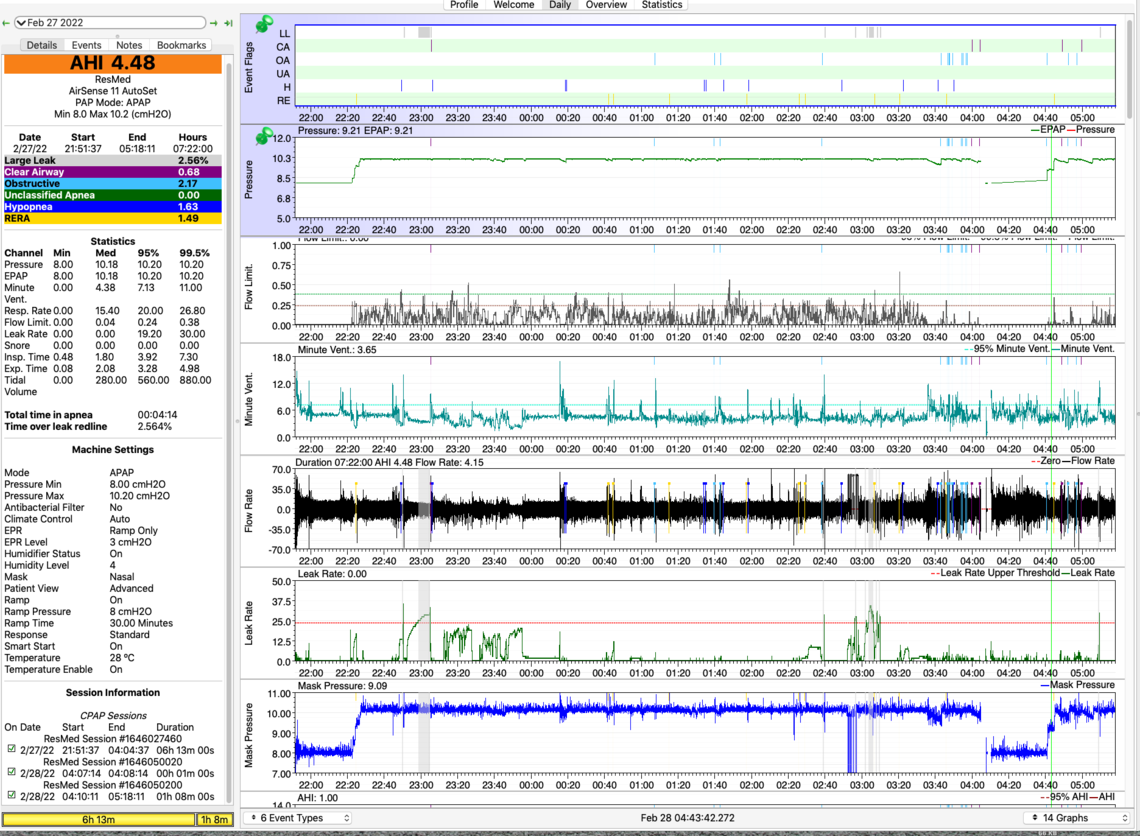Open the Notes tab in the left panel
Screen dimensions: 1140x836
[x=129, y=45]
